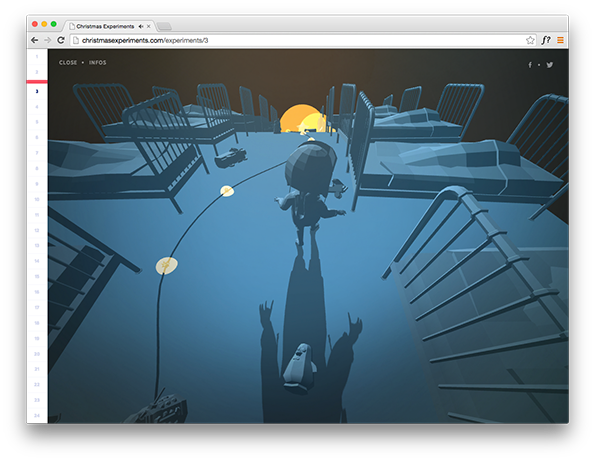Click the orange sun on the horizon
This screenshot has width=595, height=461.
click(302, 119)
